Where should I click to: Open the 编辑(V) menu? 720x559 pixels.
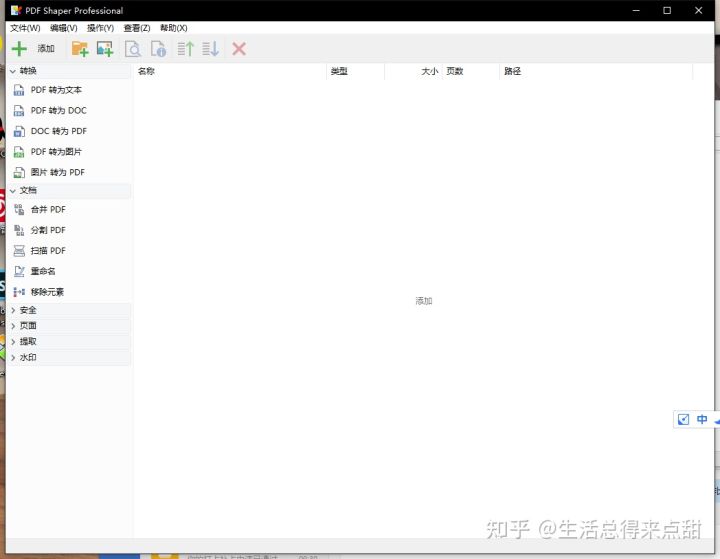[63, 28]
